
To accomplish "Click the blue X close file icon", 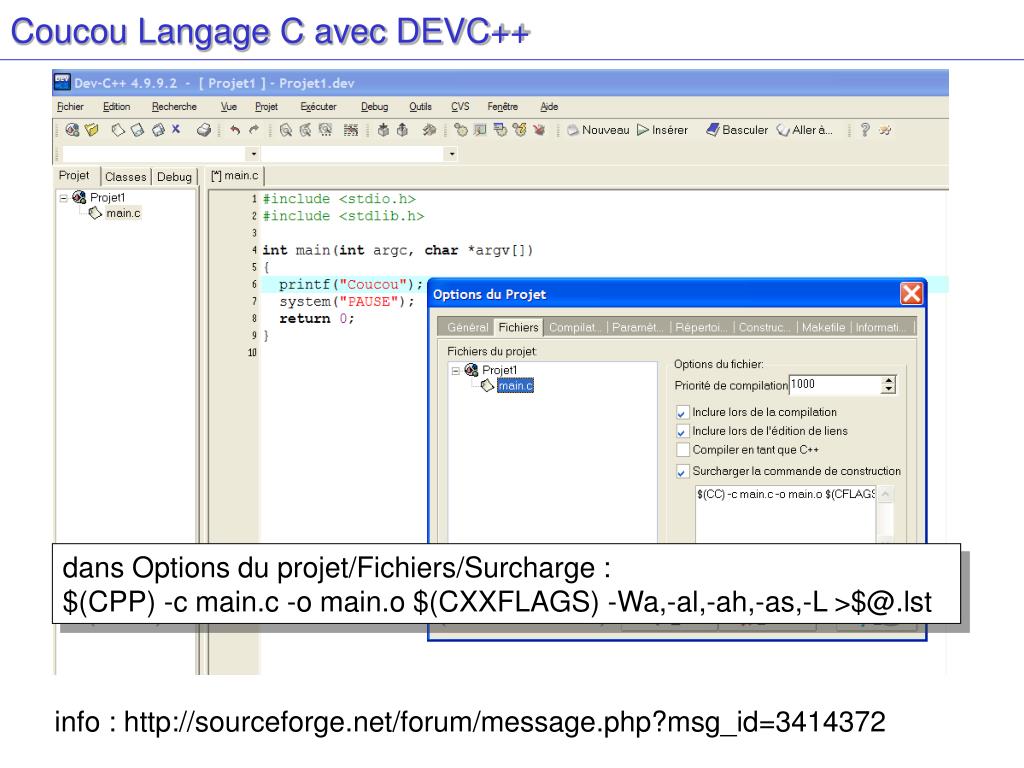I will (x=176, y=129).
